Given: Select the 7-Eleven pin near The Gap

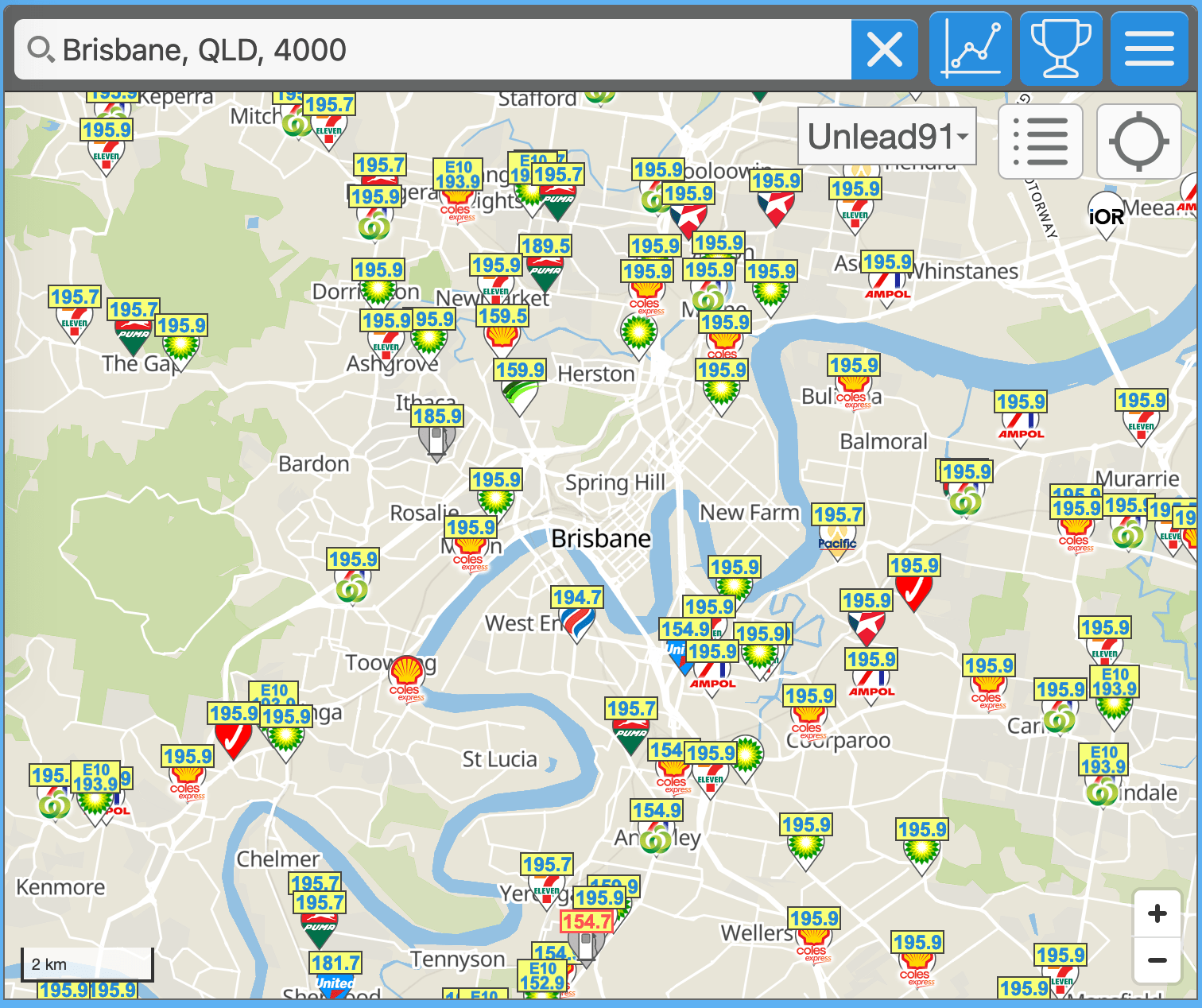Looking at the screenshot, I should pyautogui.click(x=76, y=318).
